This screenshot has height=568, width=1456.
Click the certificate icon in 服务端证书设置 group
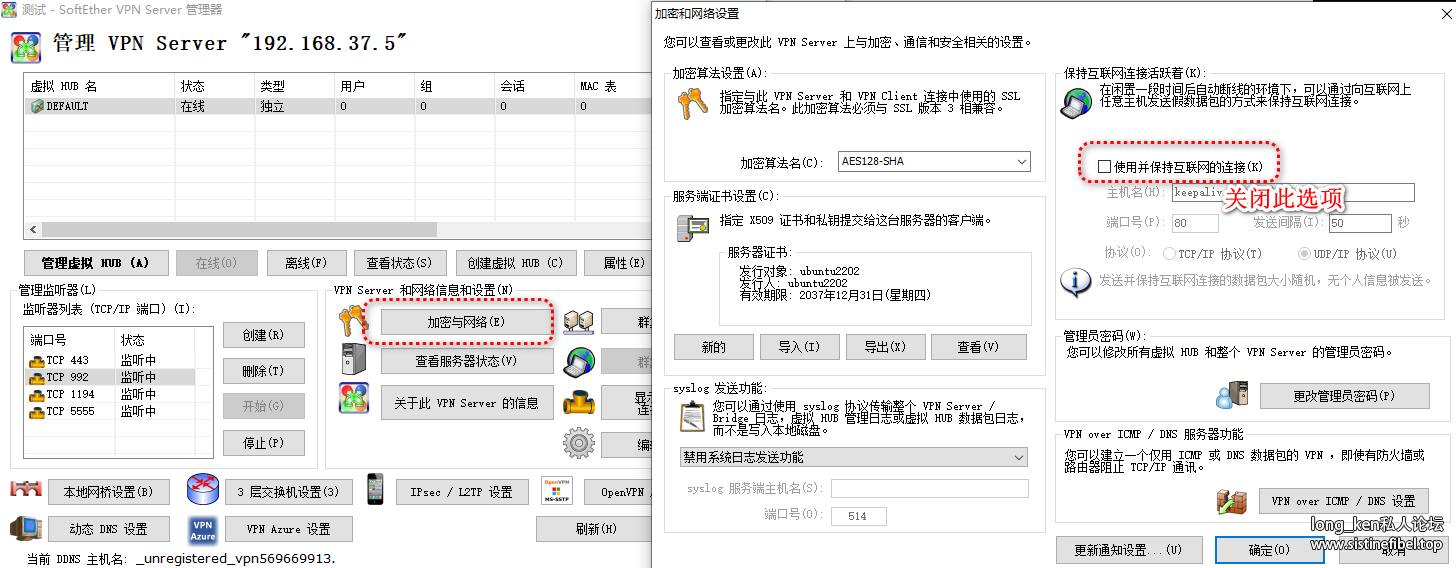coord(693,228)
